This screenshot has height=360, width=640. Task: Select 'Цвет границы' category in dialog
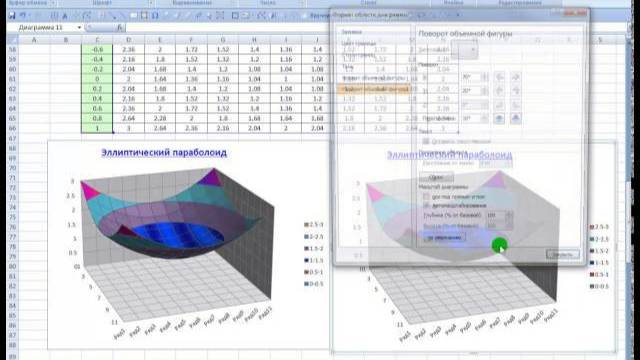click(x=359, y=44)
